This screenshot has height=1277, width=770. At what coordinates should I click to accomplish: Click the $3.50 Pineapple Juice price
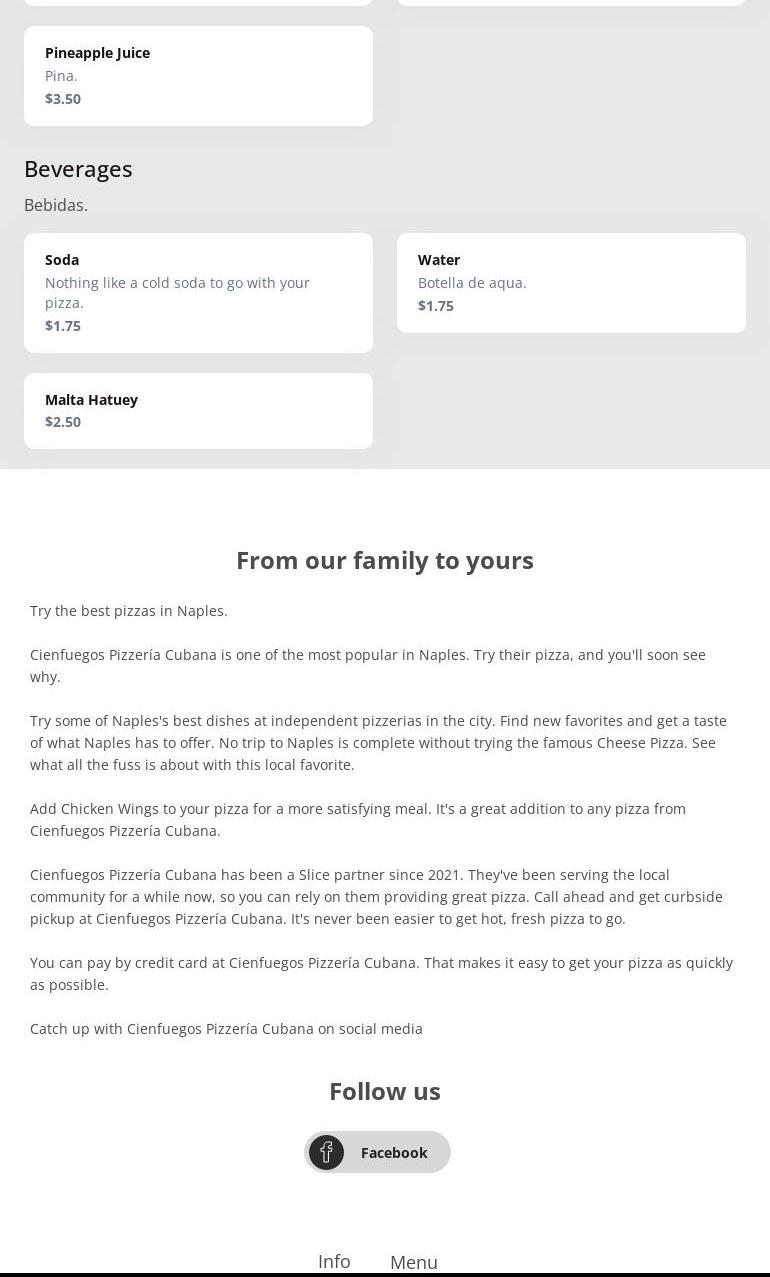(63, 99)
